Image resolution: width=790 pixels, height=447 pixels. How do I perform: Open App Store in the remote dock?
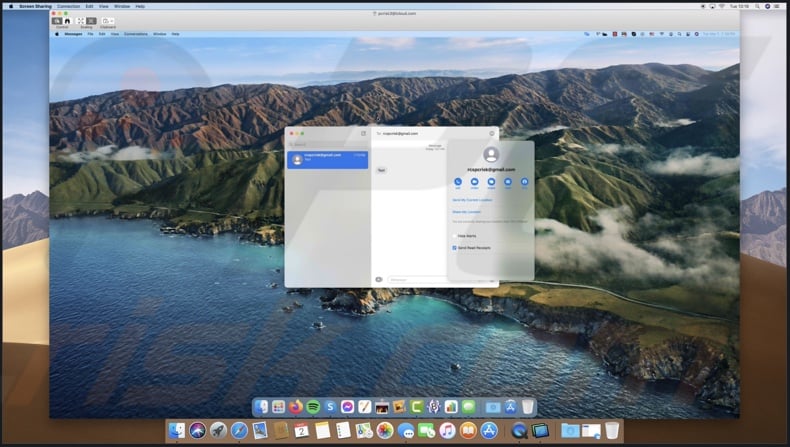click(x=510, y=406)
